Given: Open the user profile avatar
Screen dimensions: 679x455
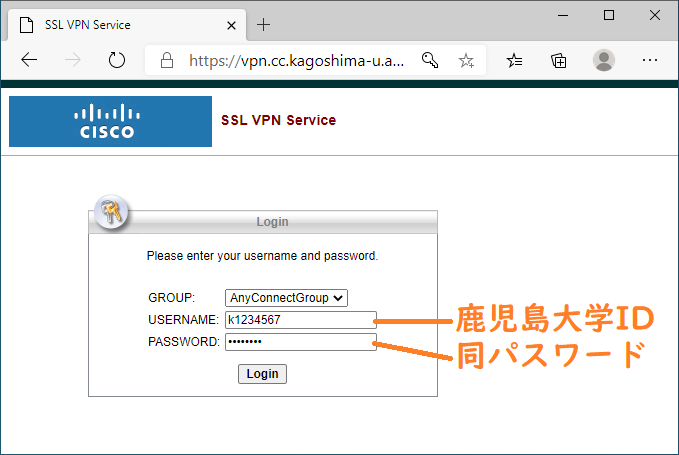Looking at the screenshot, I should [604, 60].
